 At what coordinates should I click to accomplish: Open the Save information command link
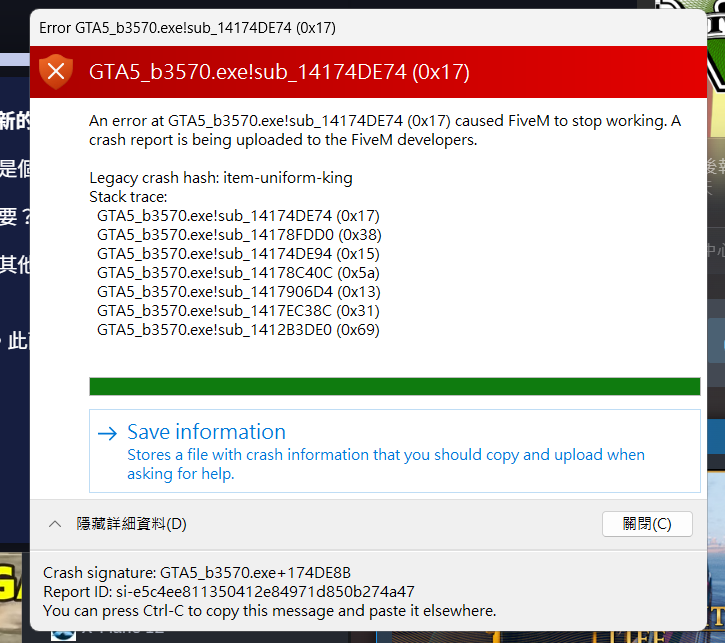[394, 451]
